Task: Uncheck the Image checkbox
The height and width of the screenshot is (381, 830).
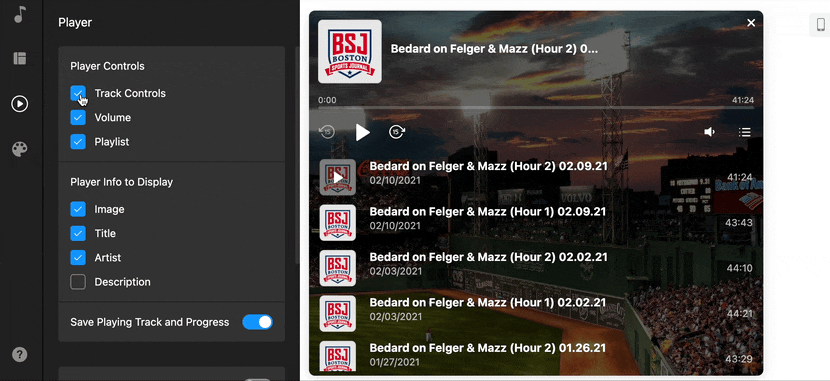Action: 78,209
